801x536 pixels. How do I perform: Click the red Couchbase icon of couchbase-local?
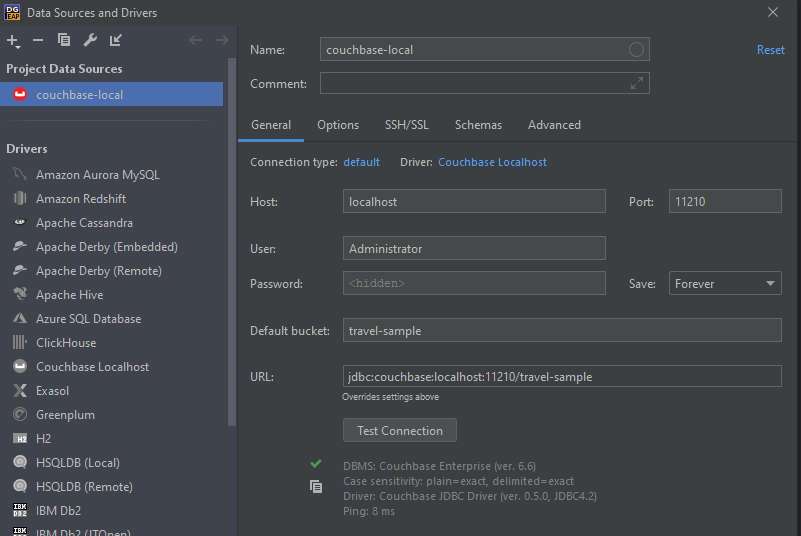tap(20, 94)
